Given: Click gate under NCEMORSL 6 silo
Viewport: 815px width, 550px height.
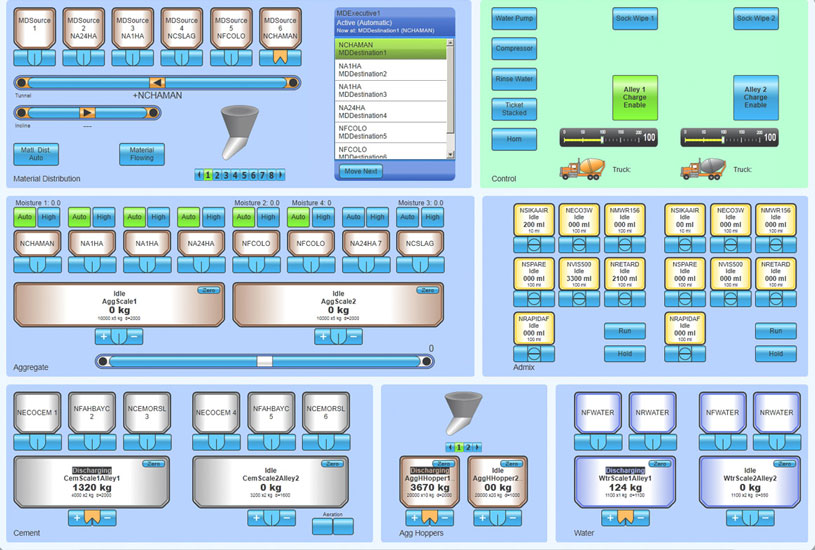Looking at the screenshot, I should point(326,442).
